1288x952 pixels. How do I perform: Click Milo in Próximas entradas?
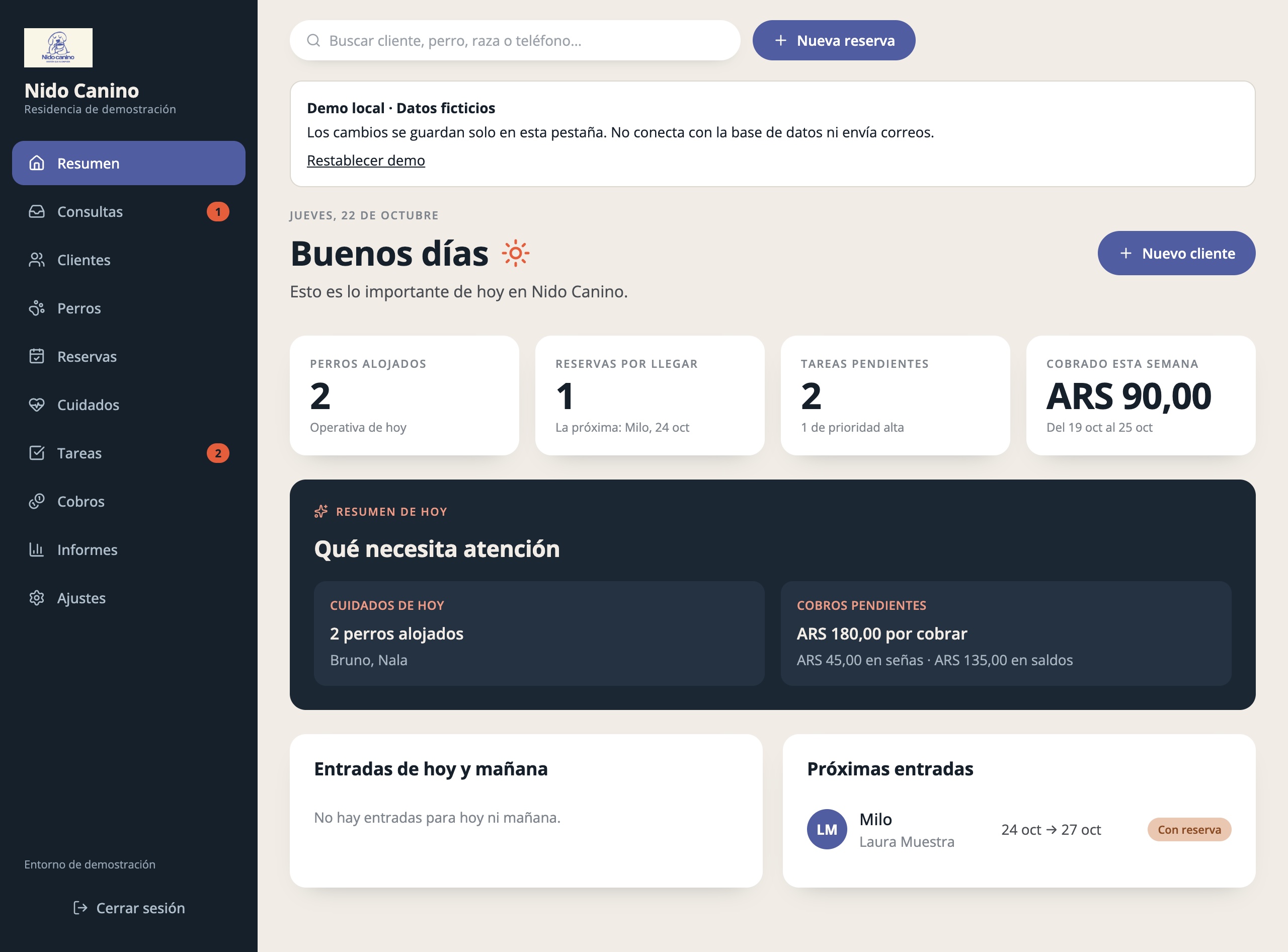(875, 819)
